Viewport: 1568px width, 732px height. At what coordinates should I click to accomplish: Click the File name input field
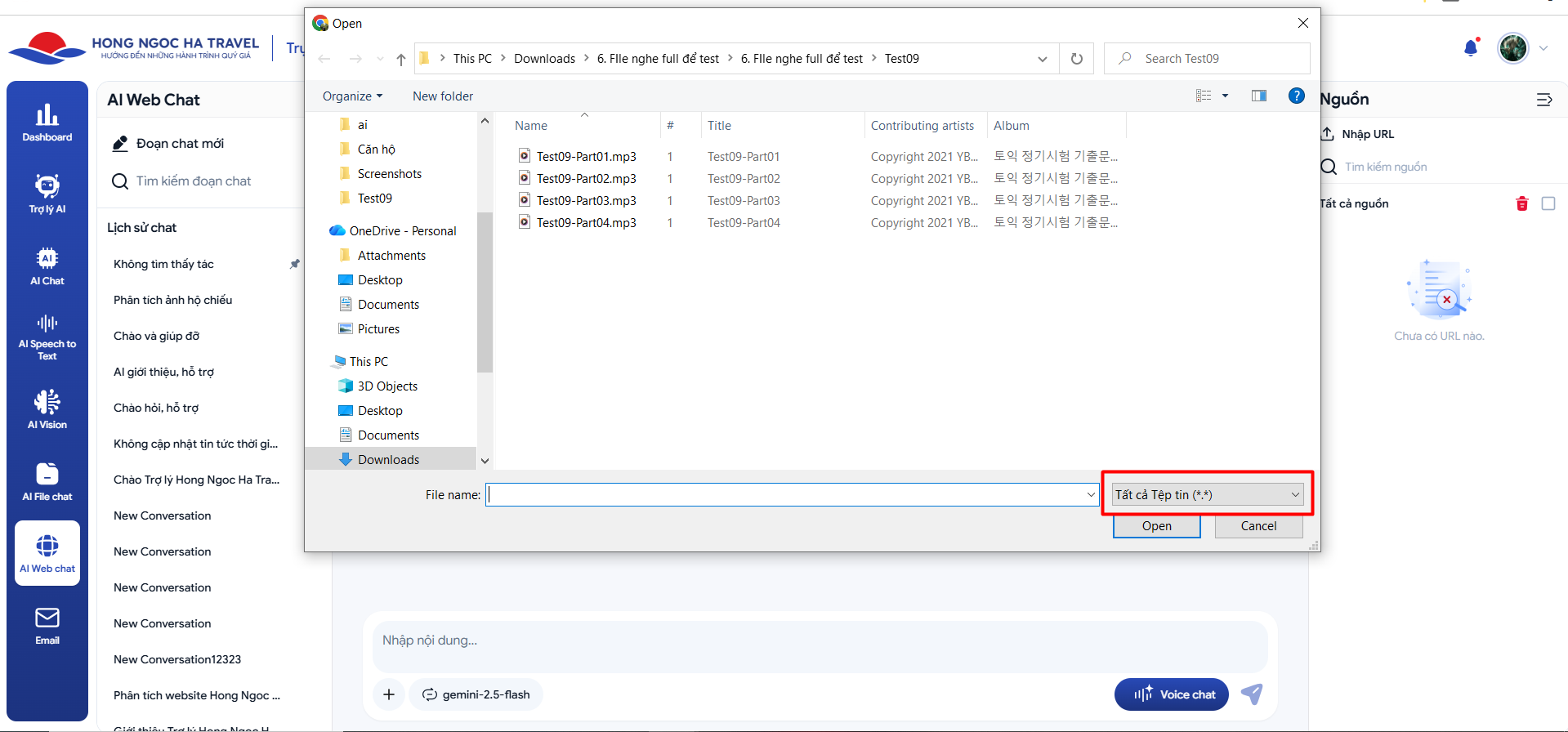[x=786, y=494]
